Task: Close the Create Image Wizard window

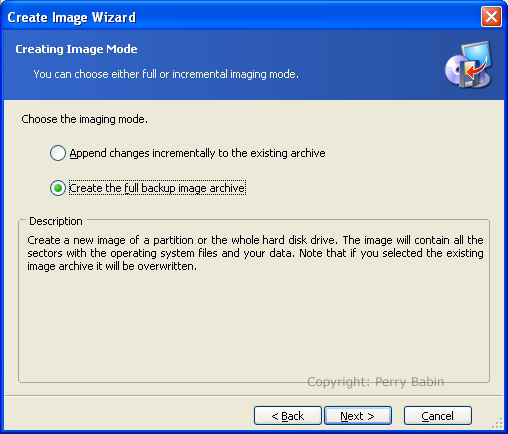Action: point(491,16)
